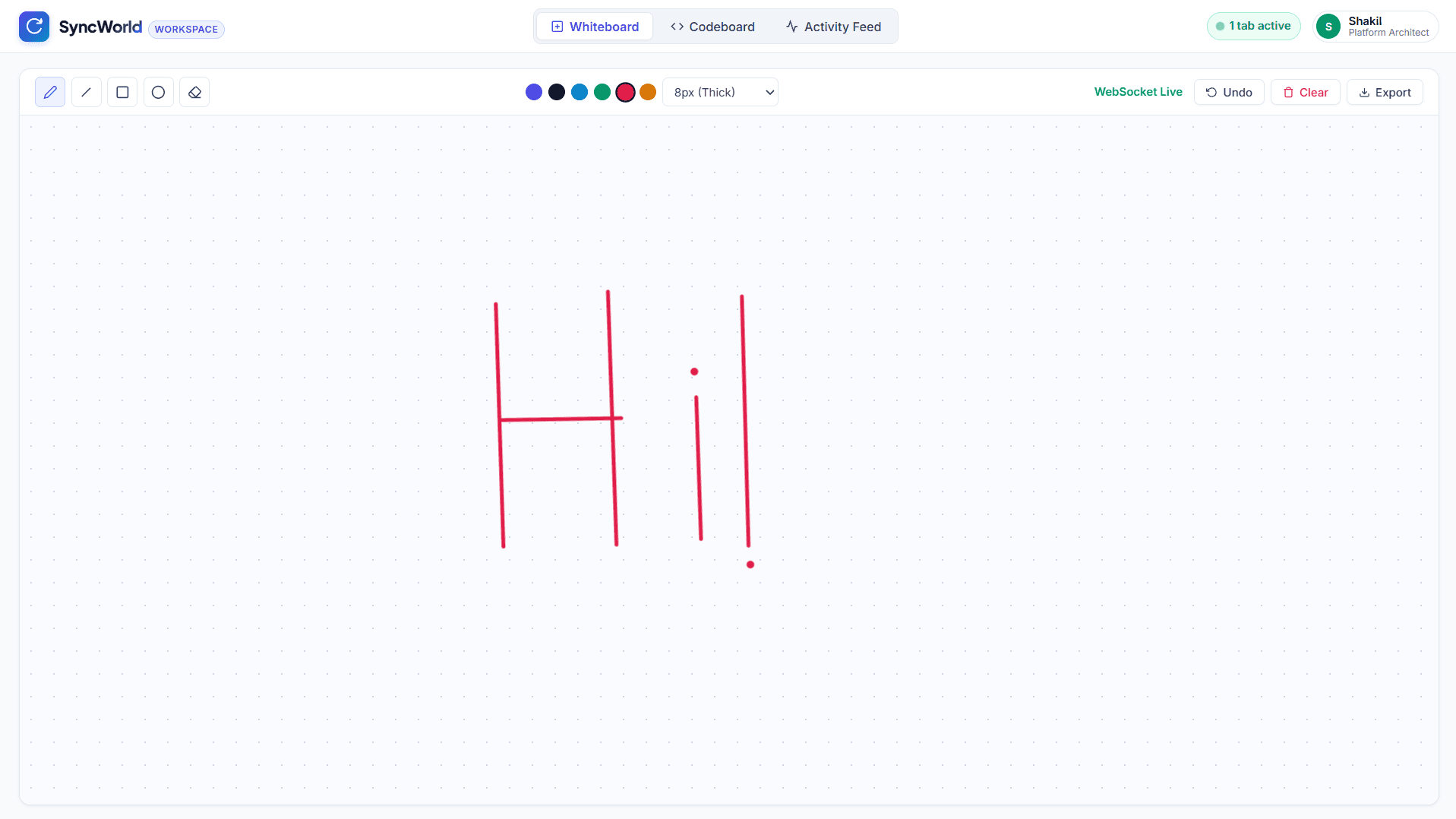Click the 1 tab active badge
1456x819 pixels.
pos(1253,26)
